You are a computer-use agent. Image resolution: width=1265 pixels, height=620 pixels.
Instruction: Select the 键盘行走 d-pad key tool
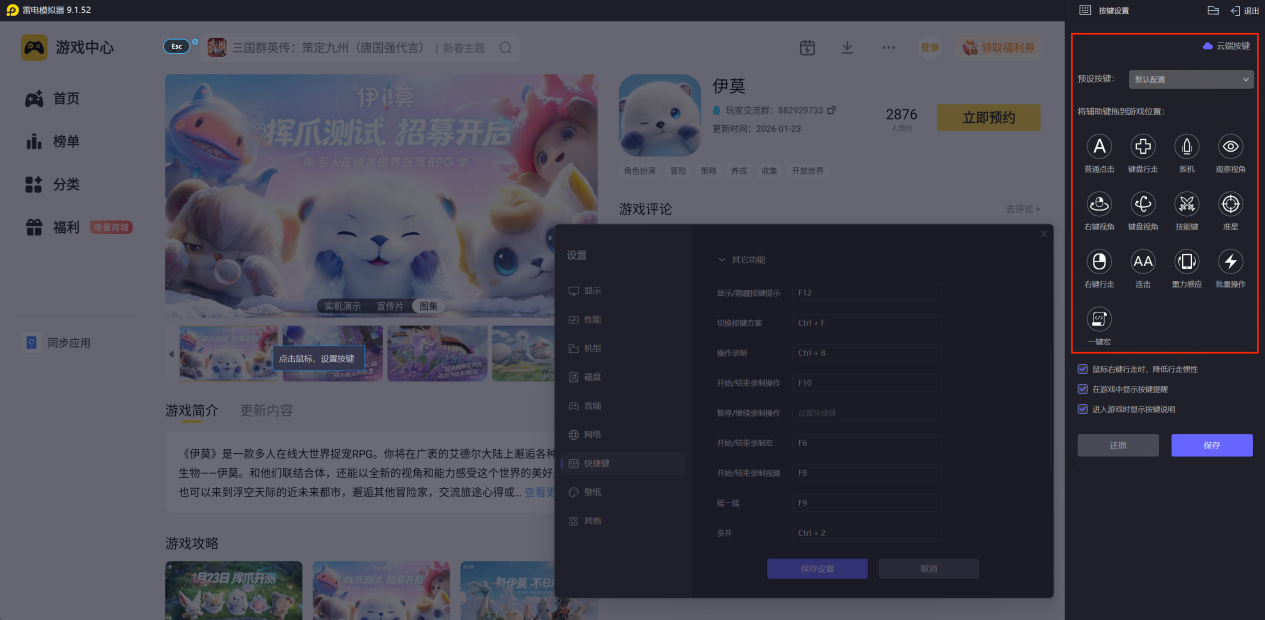[1143, 147]
